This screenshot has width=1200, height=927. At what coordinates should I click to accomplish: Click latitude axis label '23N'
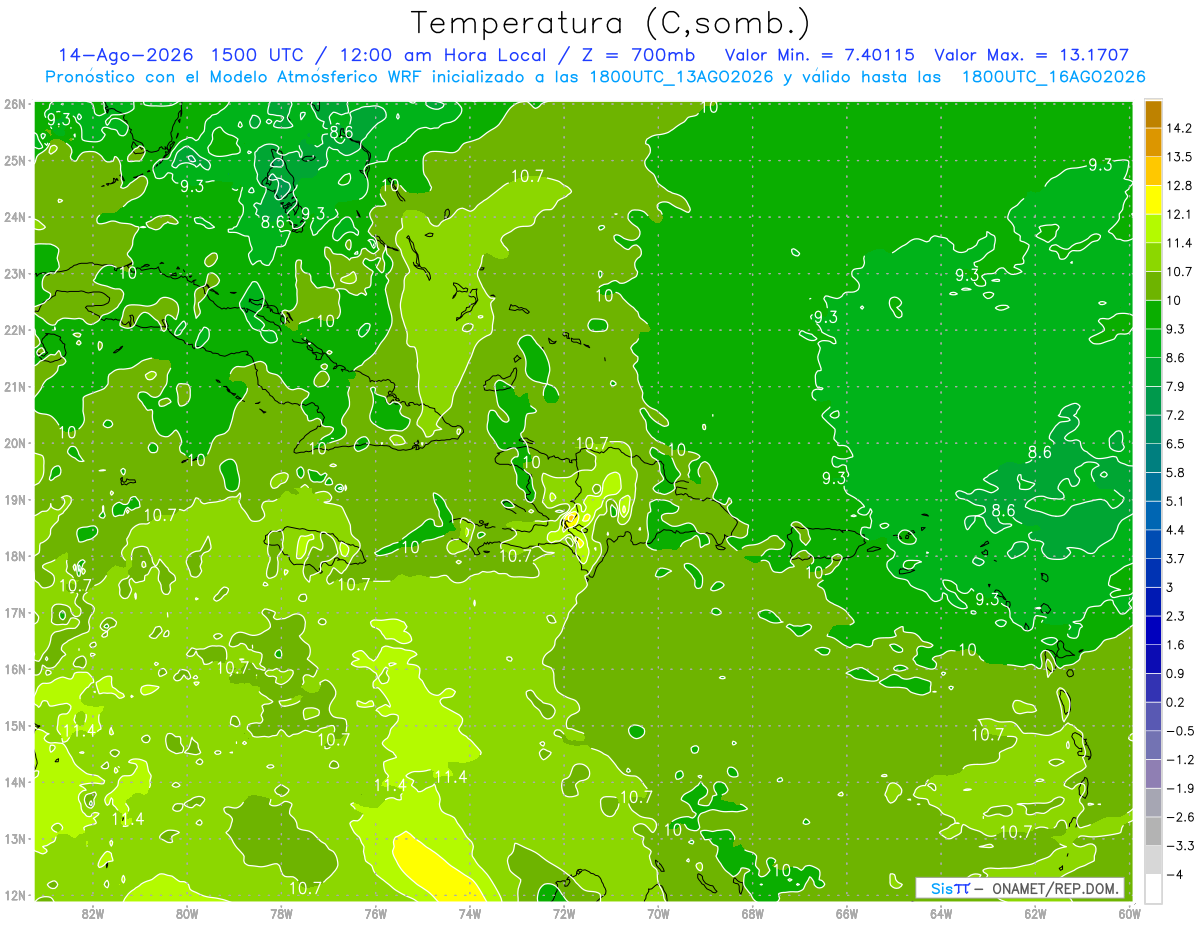pos(14,273)
